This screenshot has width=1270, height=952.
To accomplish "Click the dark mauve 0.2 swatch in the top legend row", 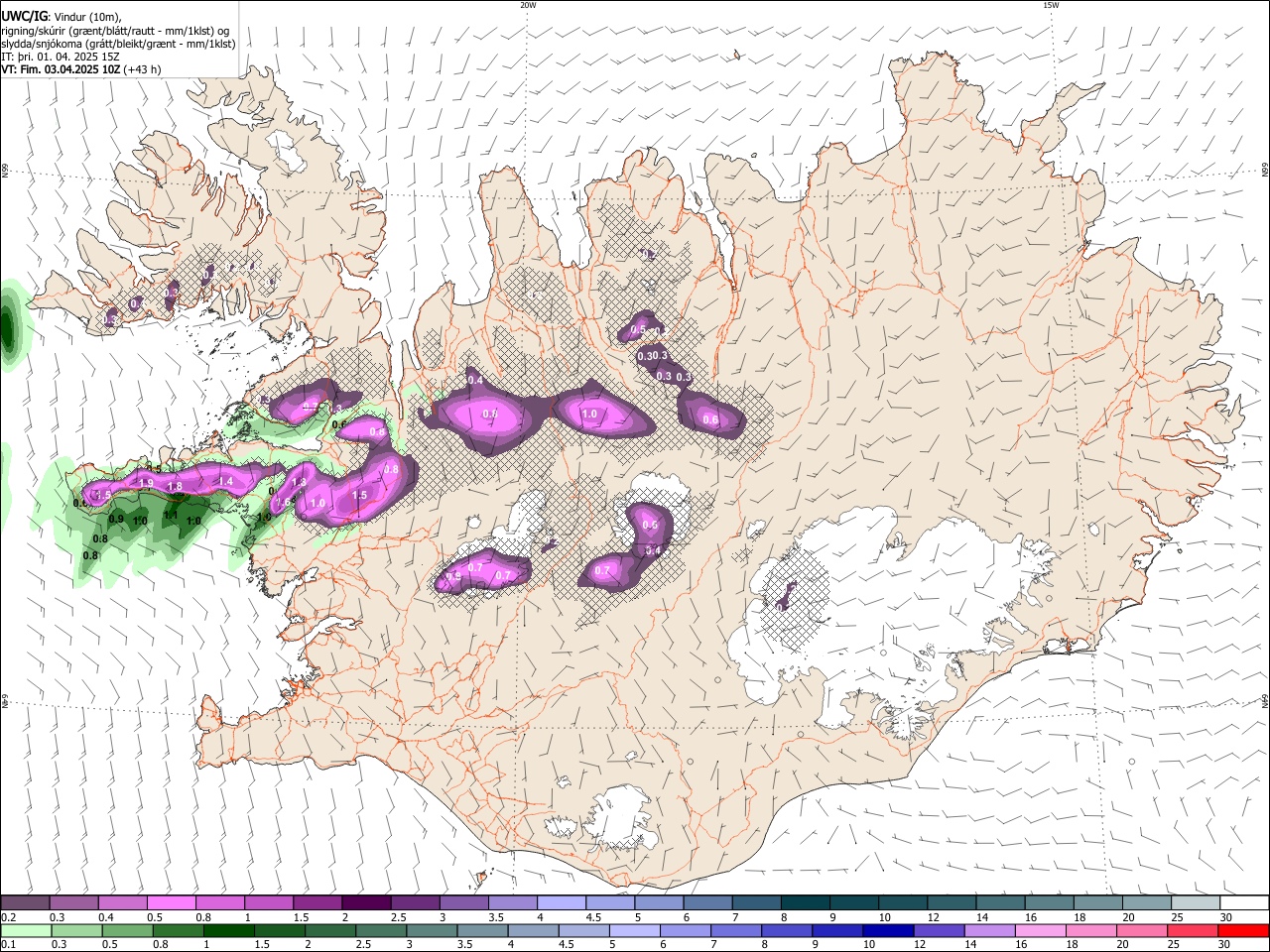I will click(x=25, y=902).
